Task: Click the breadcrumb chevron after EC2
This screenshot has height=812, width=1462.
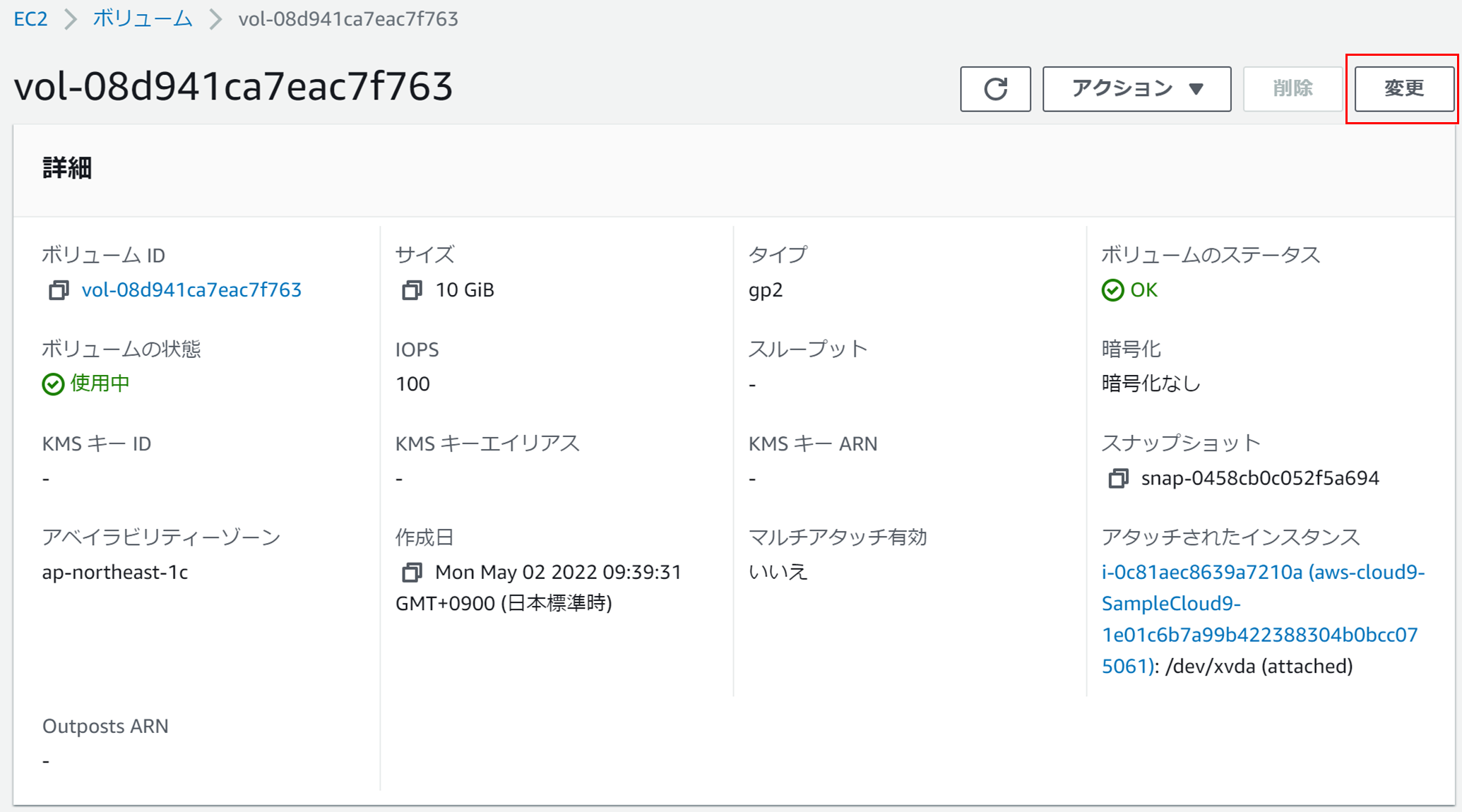Action: (x=70, y=19)
